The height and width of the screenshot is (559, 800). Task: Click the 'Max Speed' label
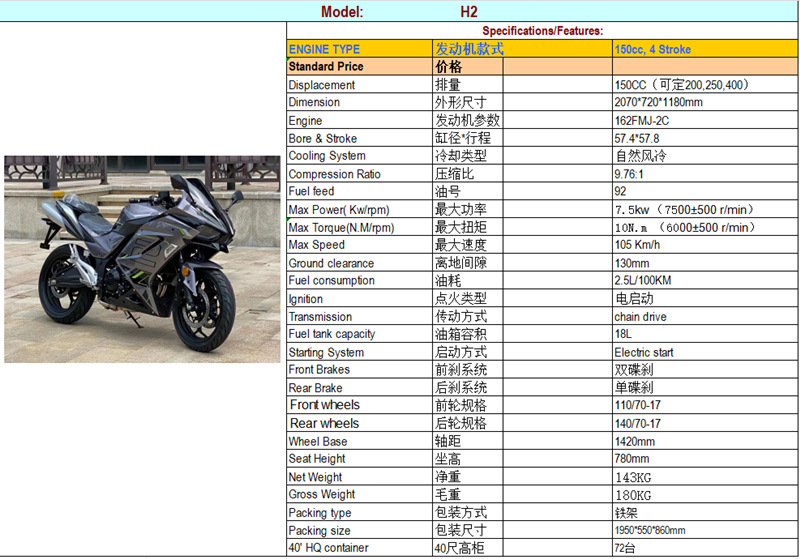(x=316, y=245)
